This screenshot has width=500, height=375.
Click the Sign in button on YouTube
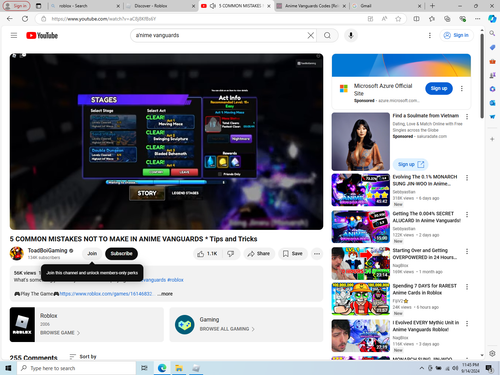point(456,35)
